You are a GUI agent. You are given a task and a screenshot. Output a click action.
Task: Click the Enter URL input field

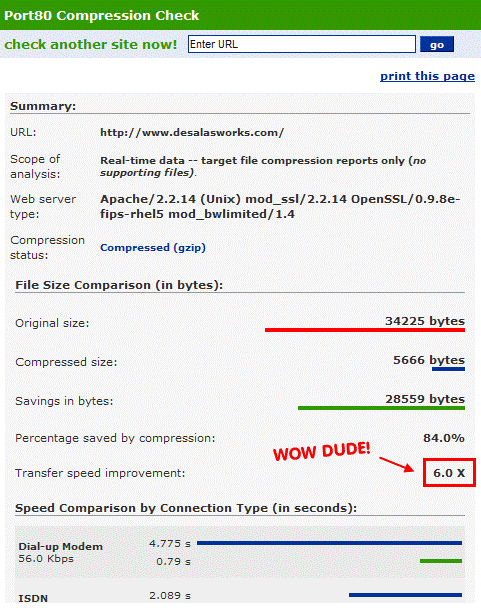pos(301,44)
